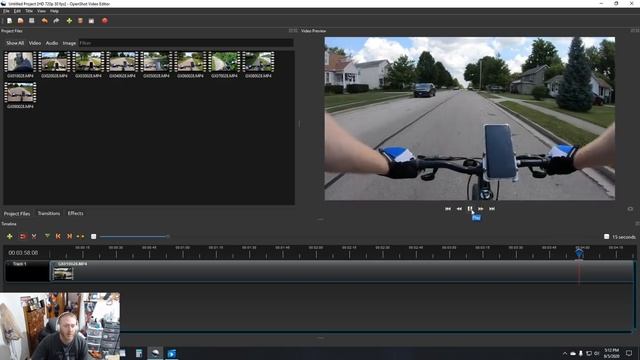Viewport: 640px width, 360px height.
Task: Switch to the Effects tab
Action: (x=76, y=213)
